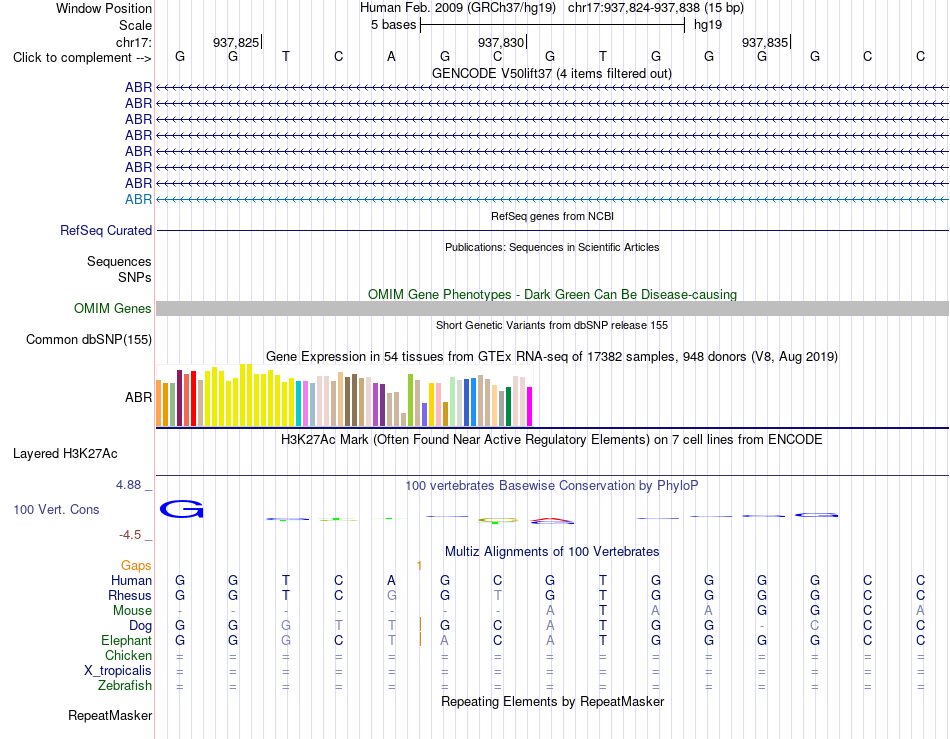Click the maroon bar in GTEx expression chart

click(179, 398)
